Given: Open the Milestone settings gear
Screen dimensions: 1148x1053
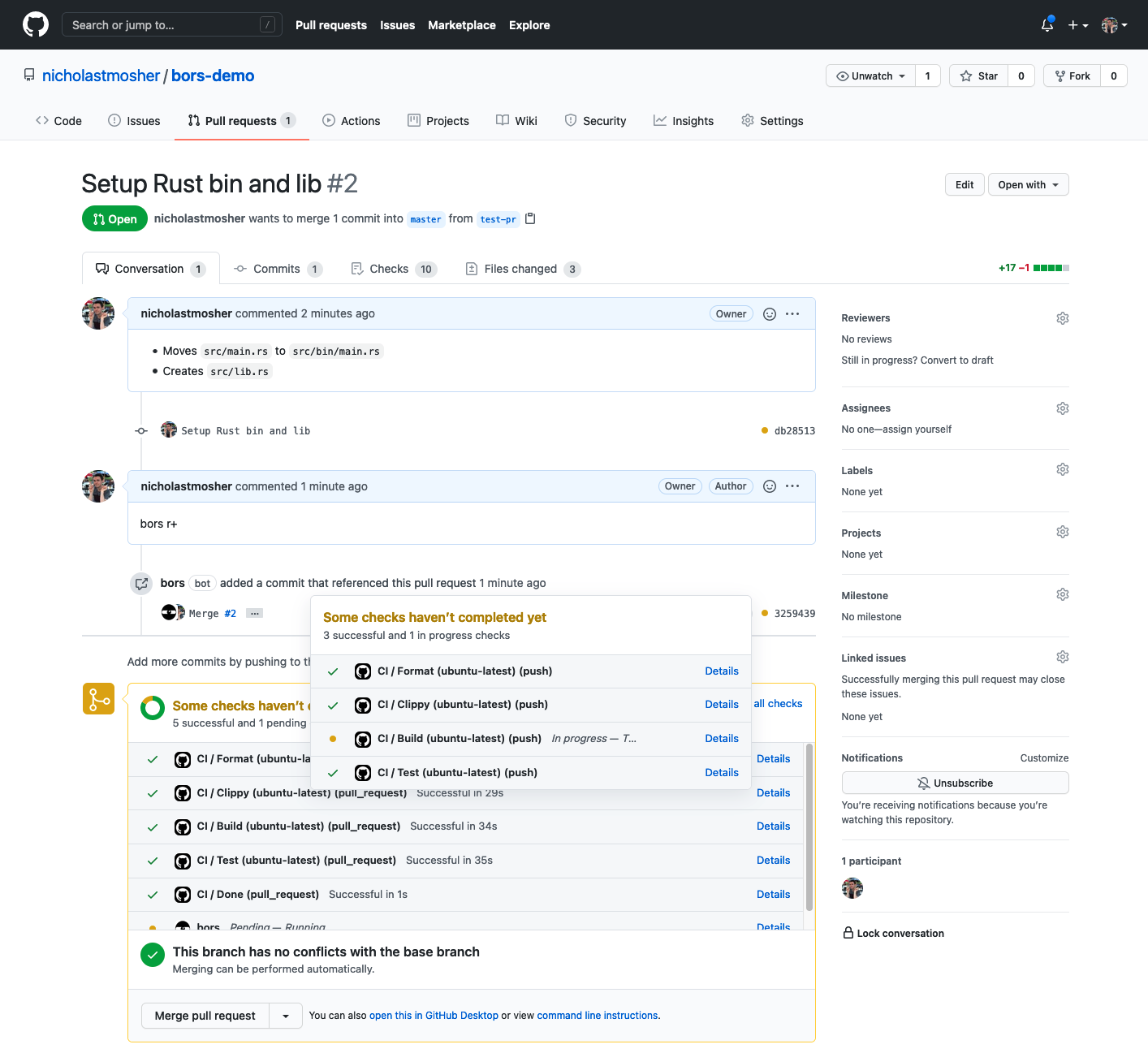Looking at the screenshot, I should [x=1062, y=593].
